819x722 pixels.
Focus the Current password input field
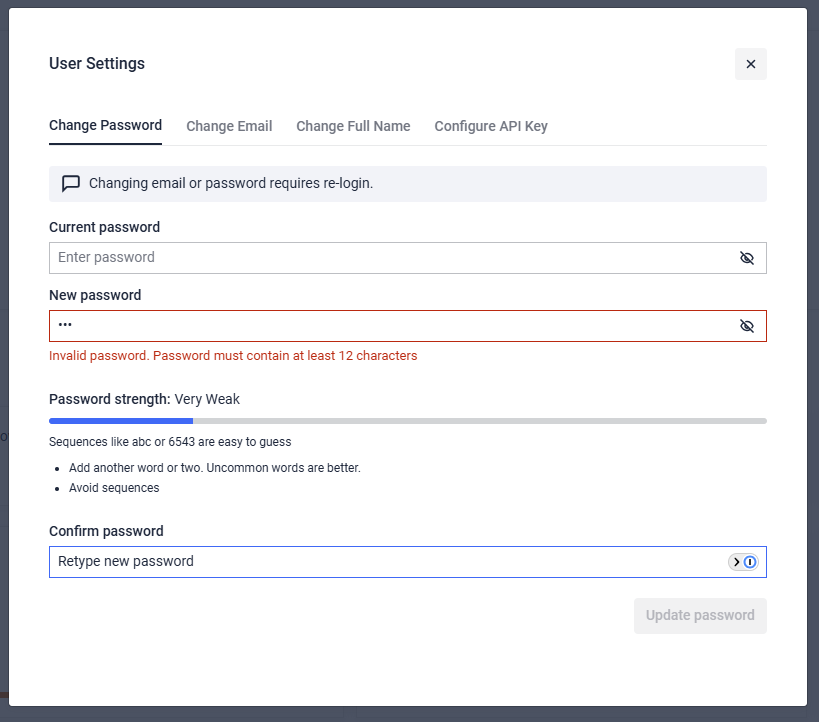pyautogui.click(x=390, y=258)
